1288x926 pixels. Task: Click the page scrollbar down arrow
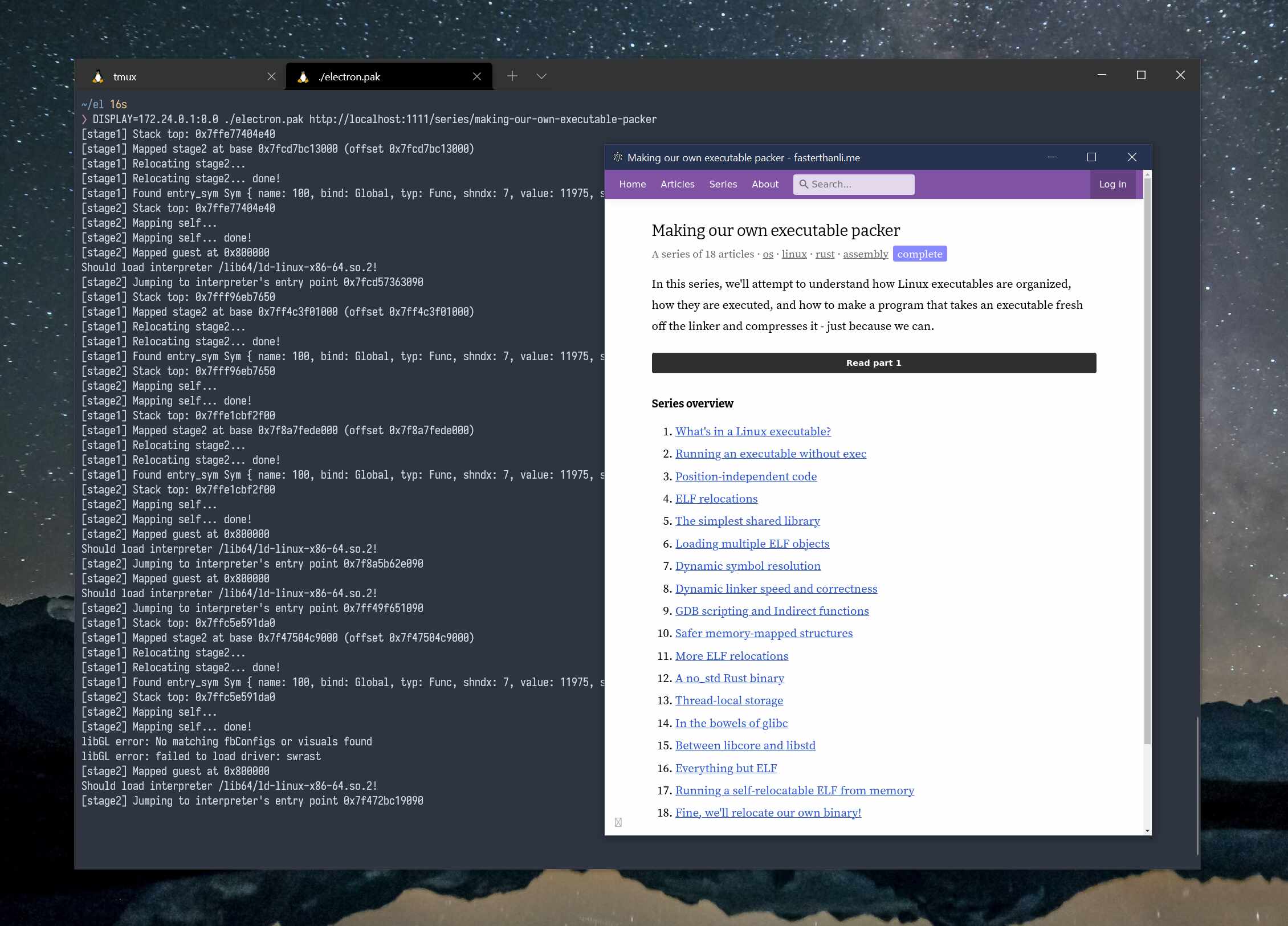(x=1147, y=831)
